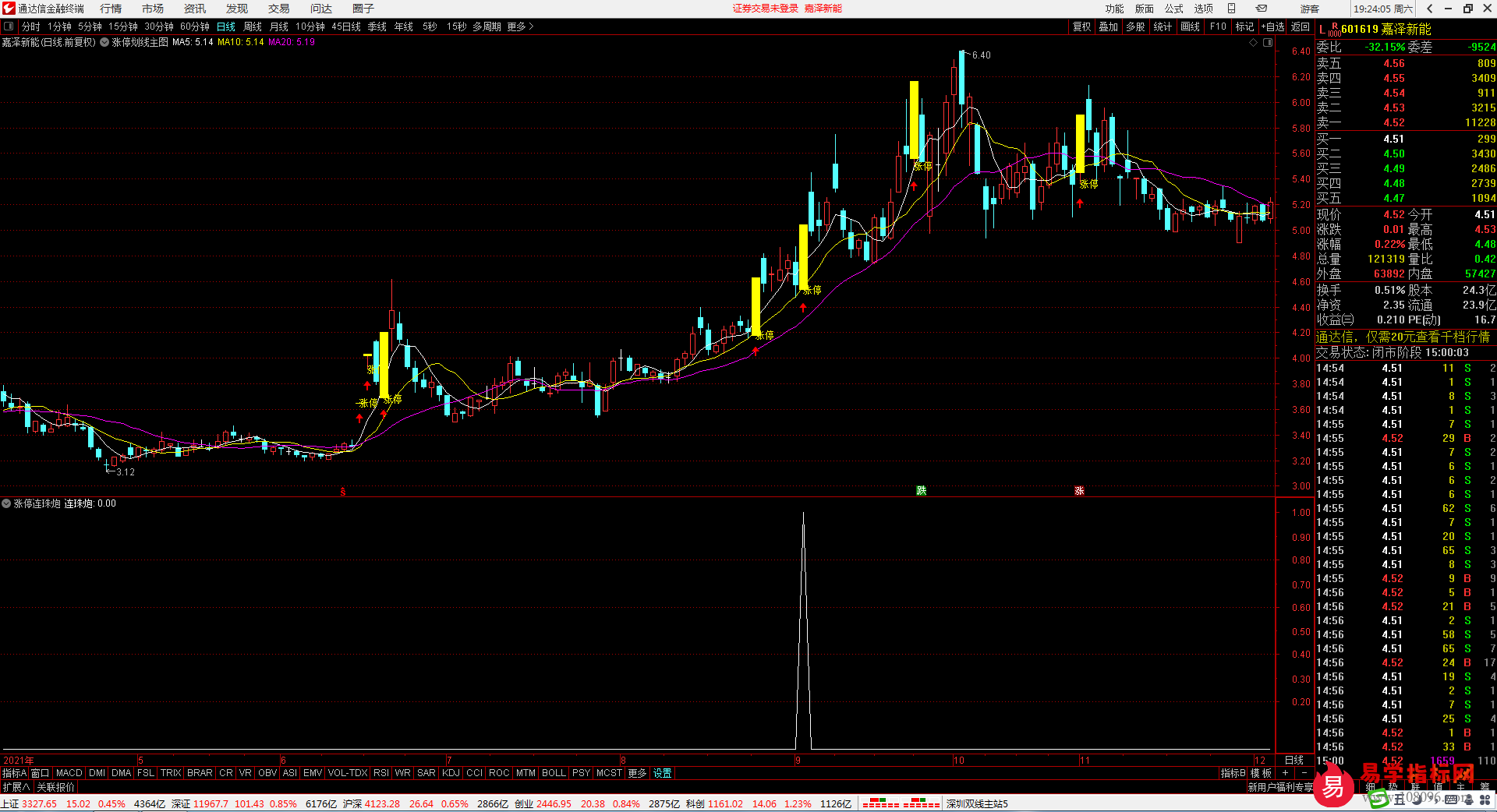Screen dimensions: 1497x812
Task: Click the L badge beside stock code 601619
Action: tap(1322, 30)
